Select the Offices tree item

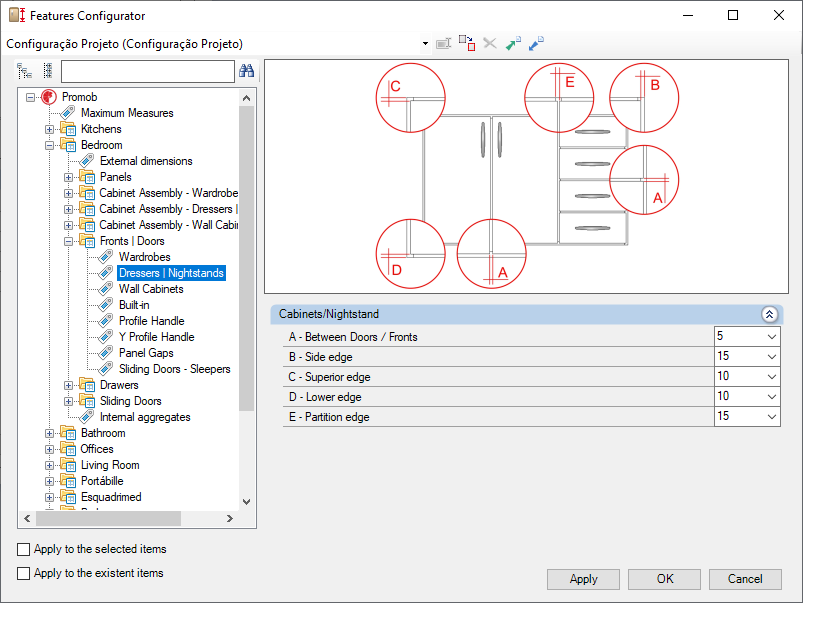tap(97, 449)
